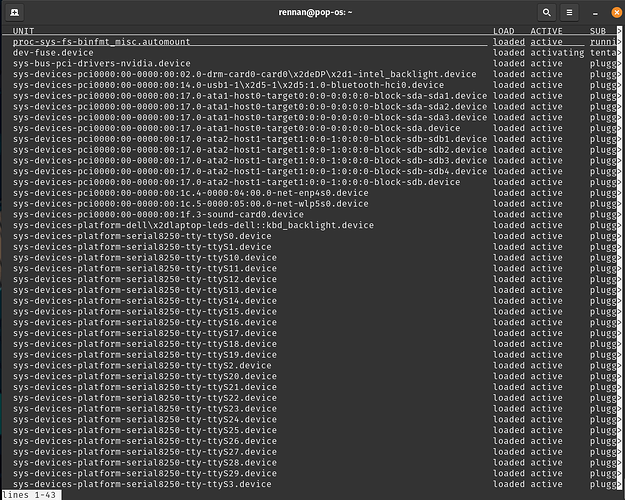Open the terminal hamburger menu
This screenshot has width=625, height=500.
coord(569,12)
